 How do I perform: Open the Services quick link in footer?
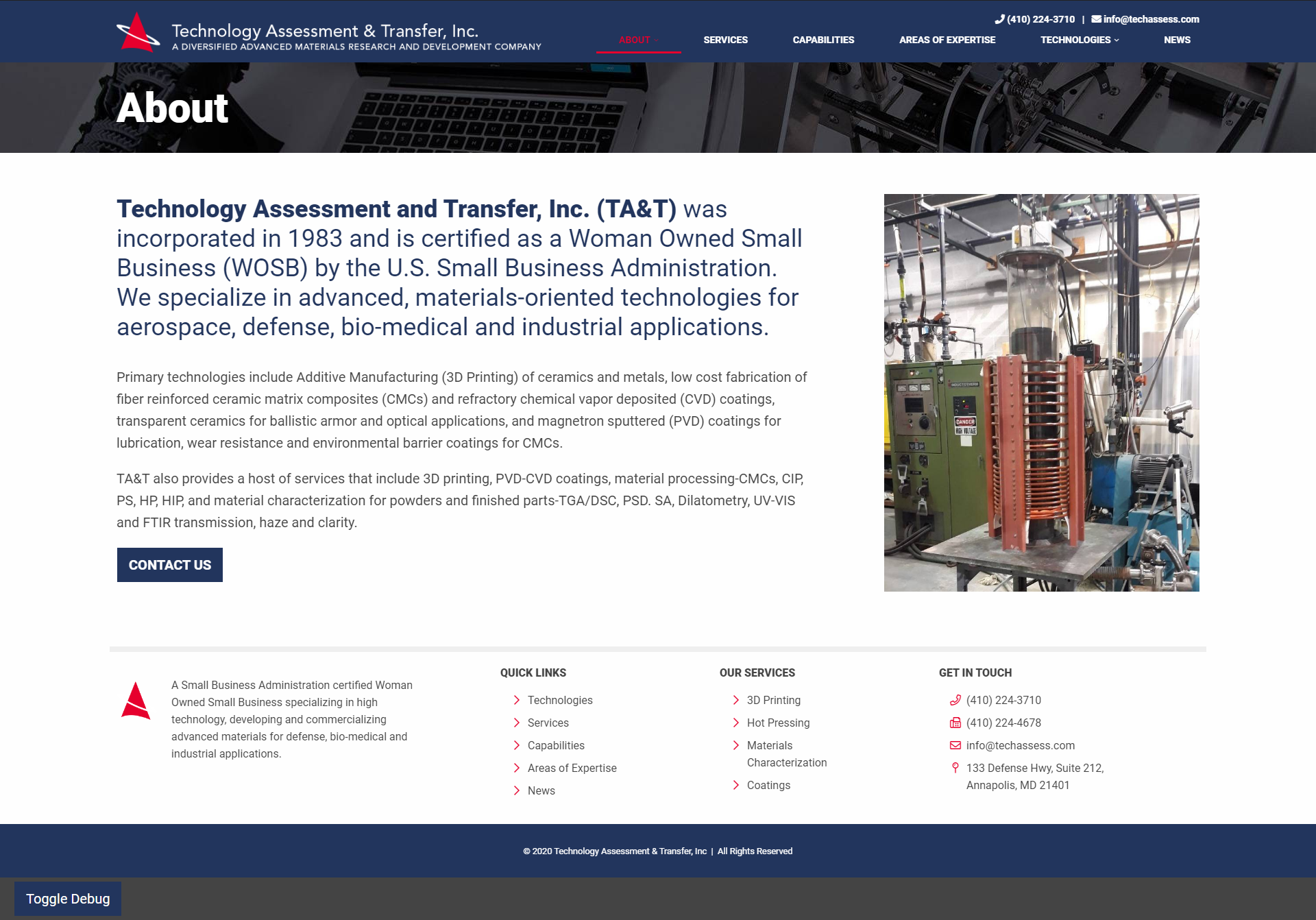pyautogui.click(x=548, y=723)
